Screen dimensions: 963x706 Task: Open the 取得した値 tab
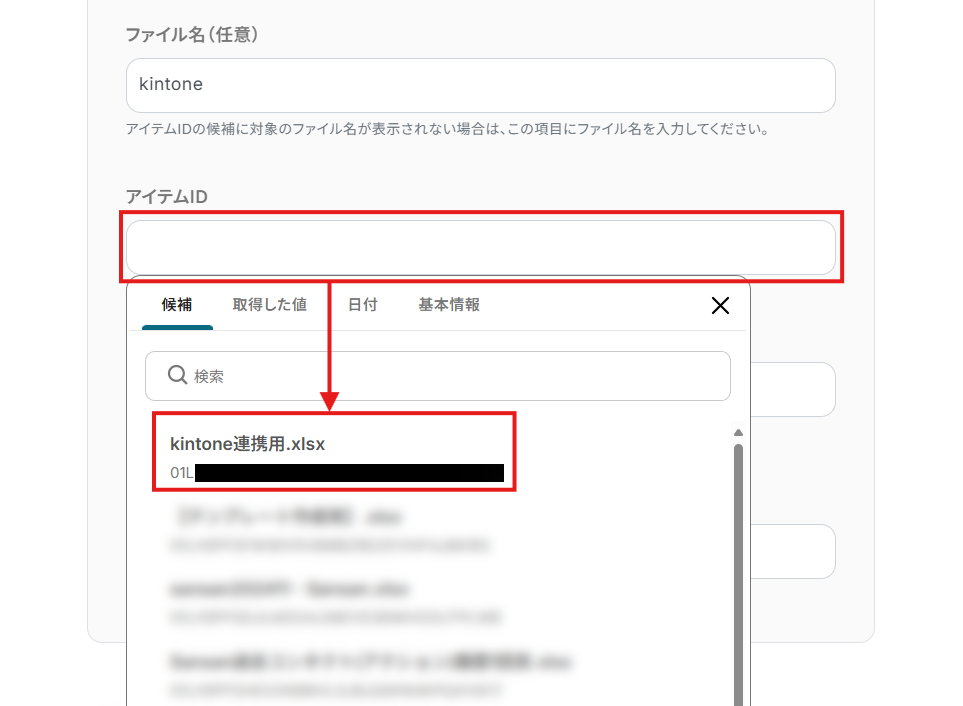[270, 305]
